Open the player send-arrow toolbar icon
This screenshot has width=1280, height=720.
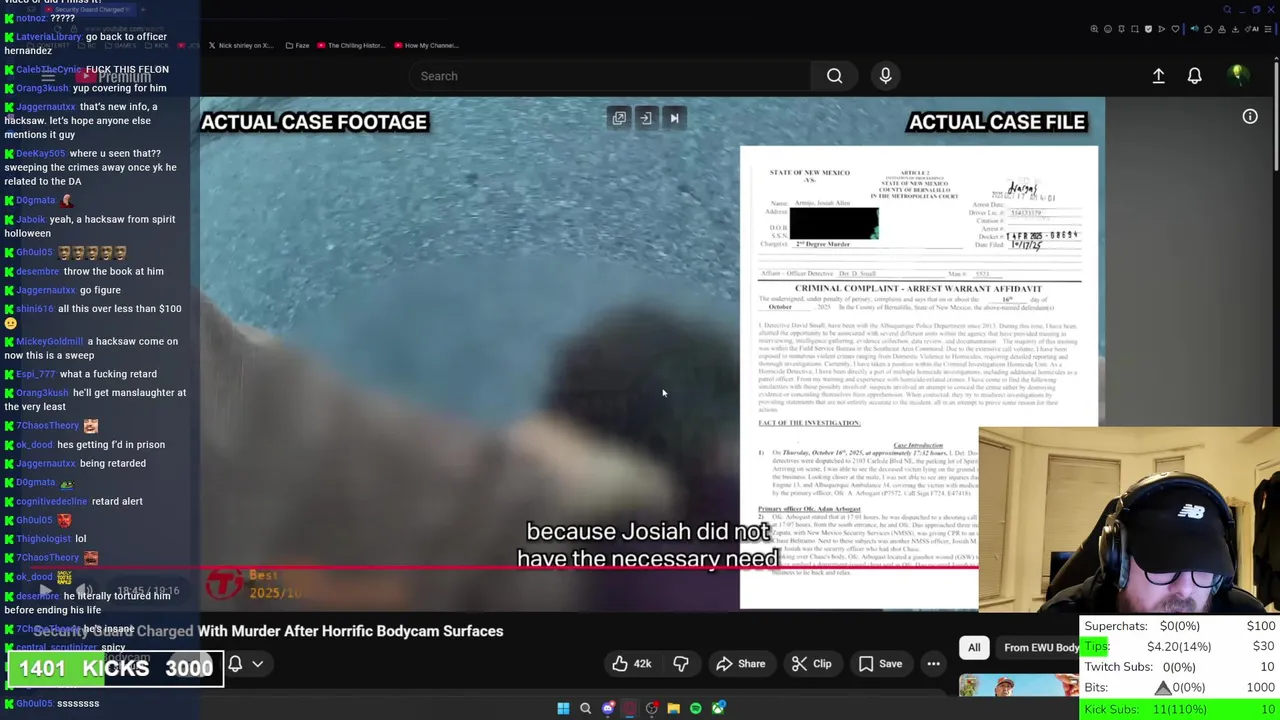tap(1162, 29)
